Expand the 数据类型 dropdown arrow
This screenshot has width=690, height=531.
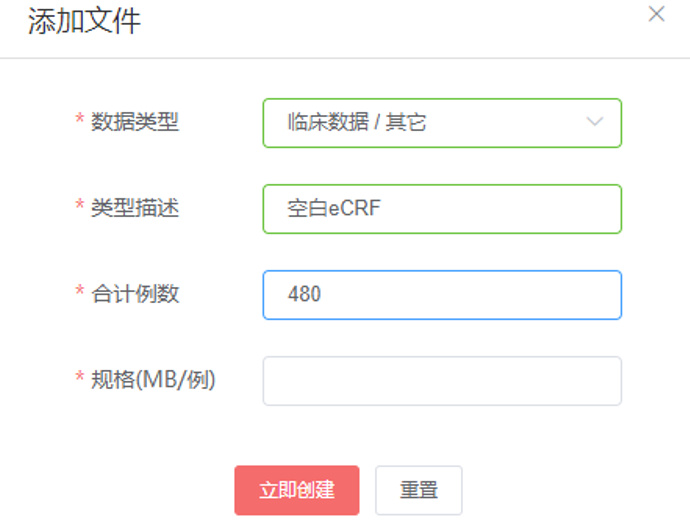(595, 122)
